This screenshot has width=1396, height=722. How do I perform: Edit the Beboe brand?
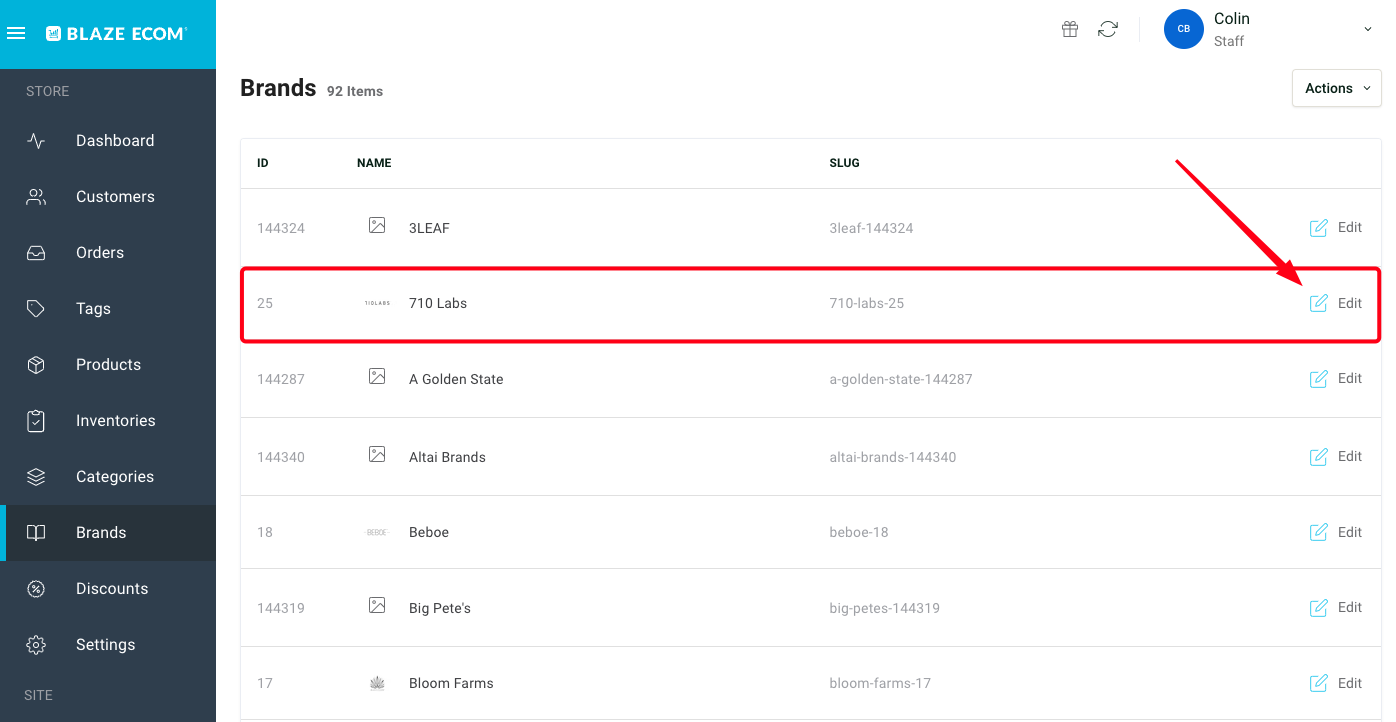[x=1336, y=532]
